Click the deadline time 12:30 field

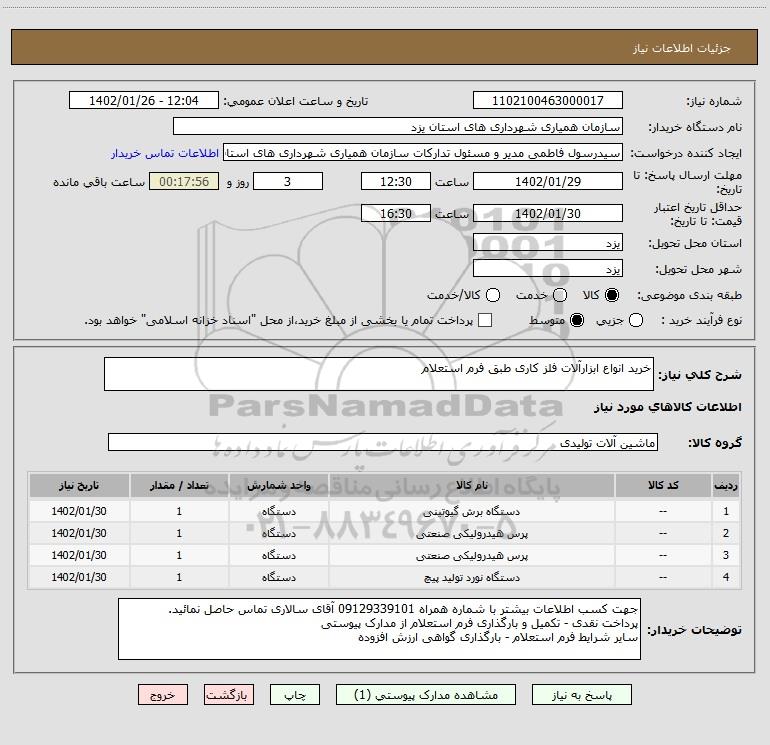[x=396, y=181]
